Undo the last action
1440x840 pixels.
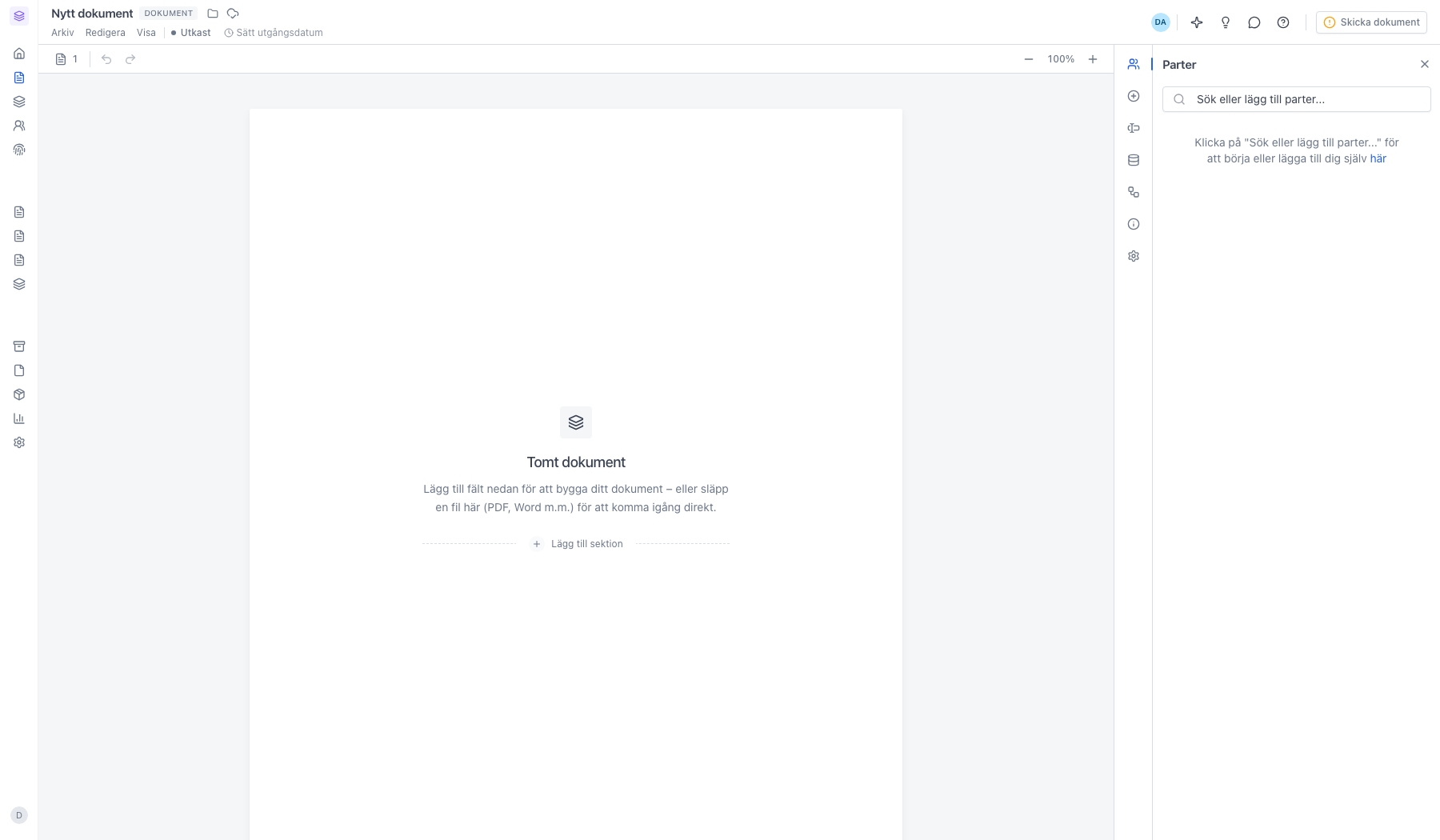[x=106, y=59]
